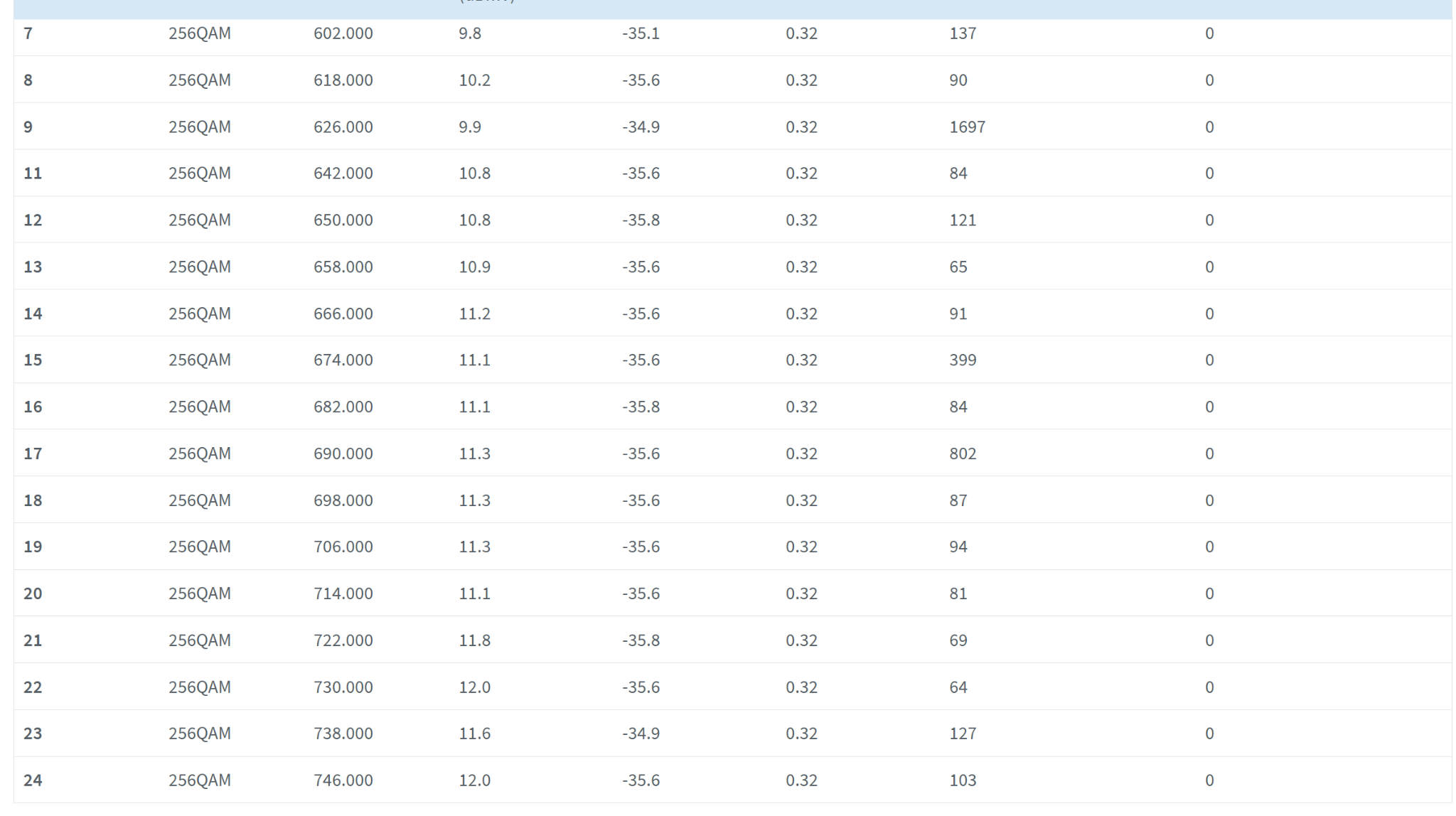This screenshot has width=1456, height=816.
Task: Click the 103 value in last row
Action: click(963, 780)
